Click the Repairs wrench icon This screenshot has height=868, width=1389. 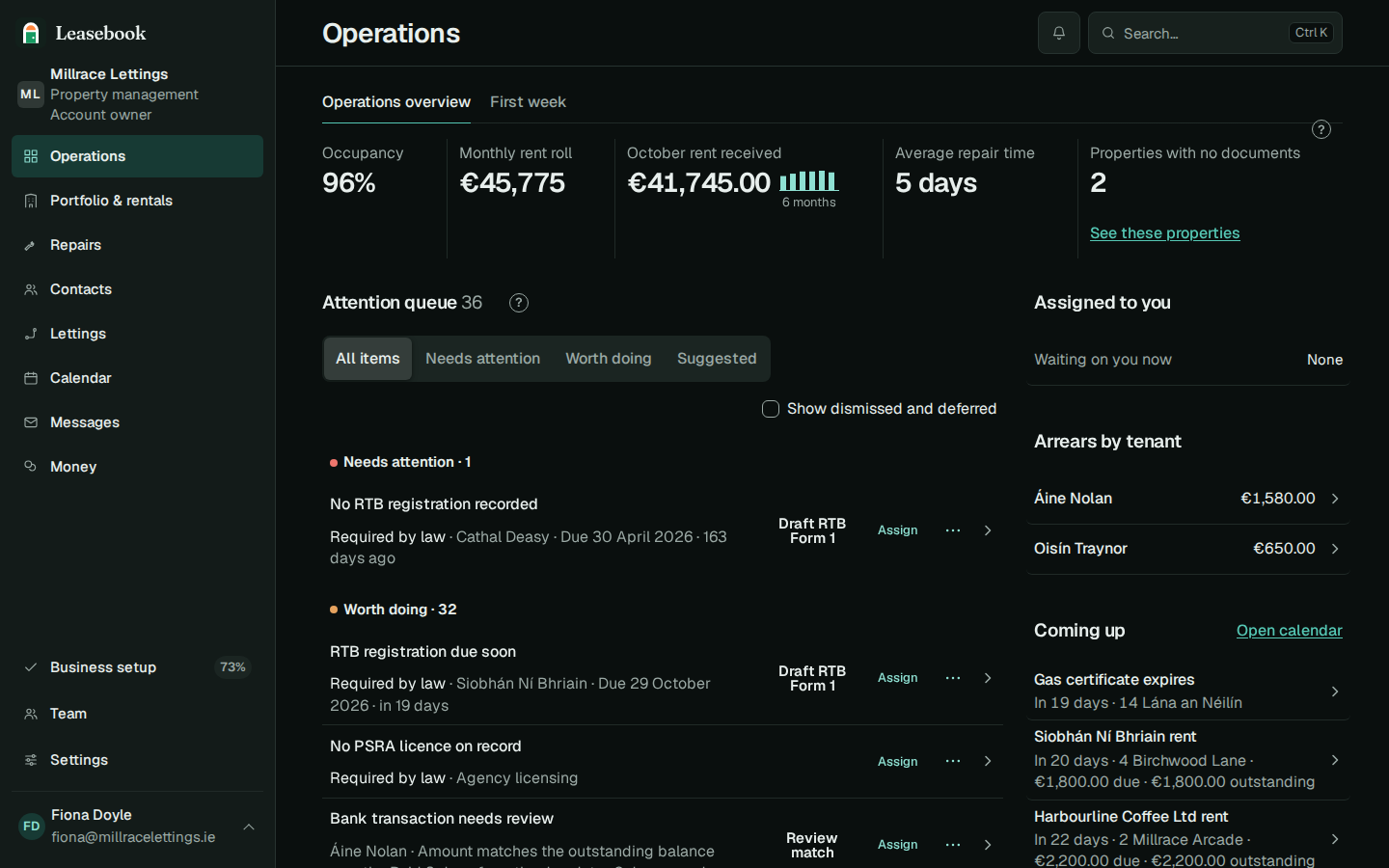pos(31,245)
